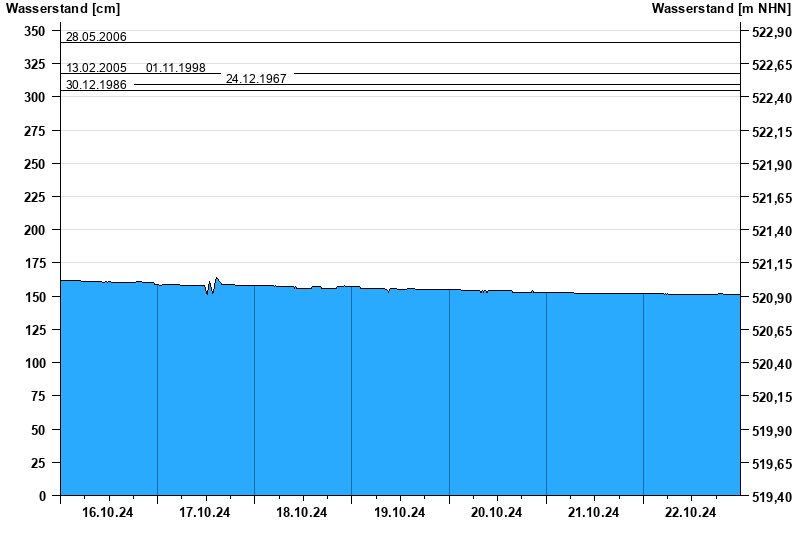Select the 175 tick on left axis
Viewport: 800px width, 550px height.
tap(34, 263)
